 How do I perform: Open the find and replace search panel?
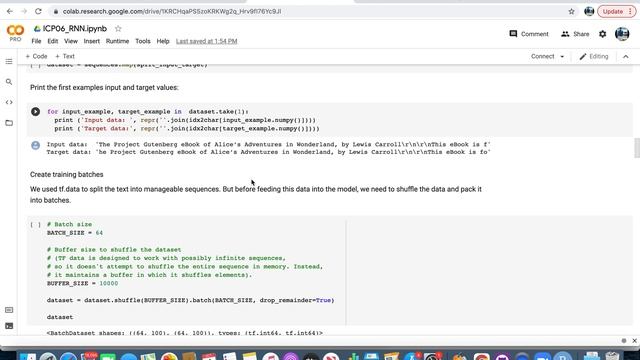tap(9, 82)
